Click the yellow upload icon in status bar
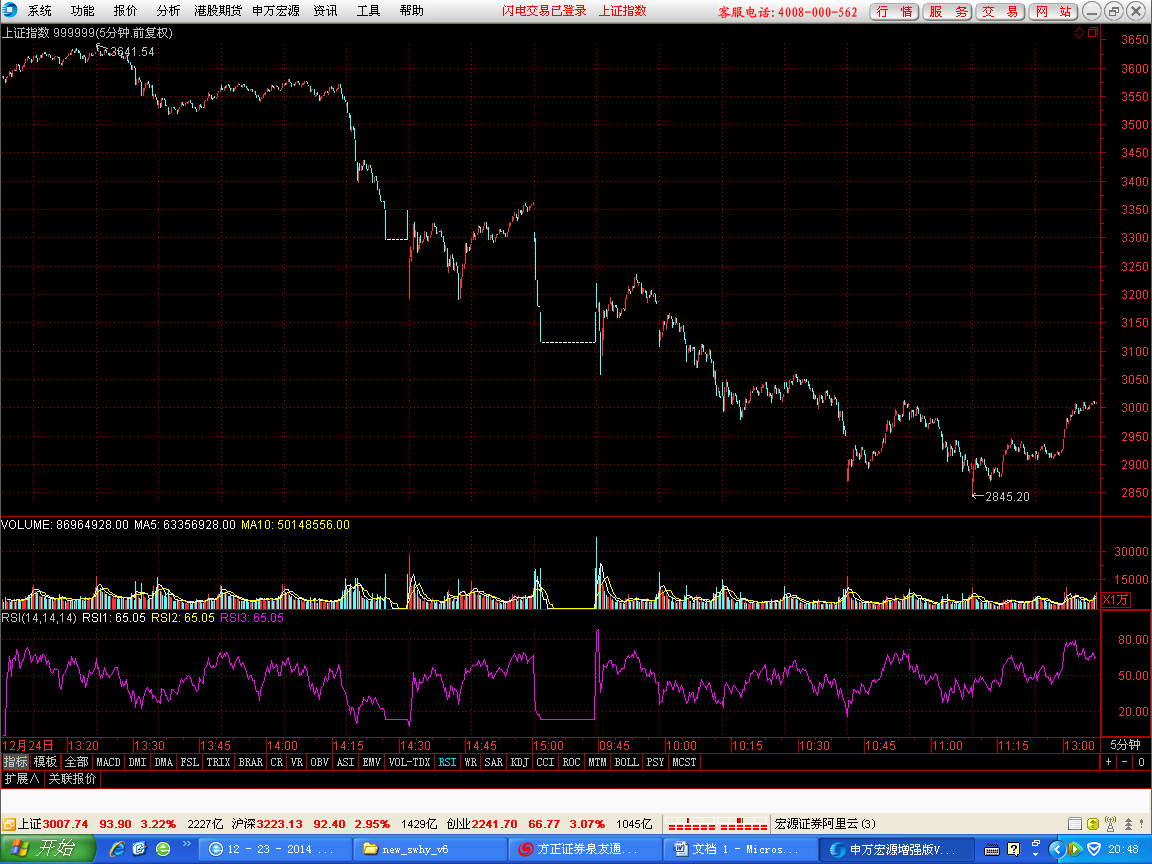Image resolution: width=1152 pixels, height=864 pixels. (x=1092, y=824)
